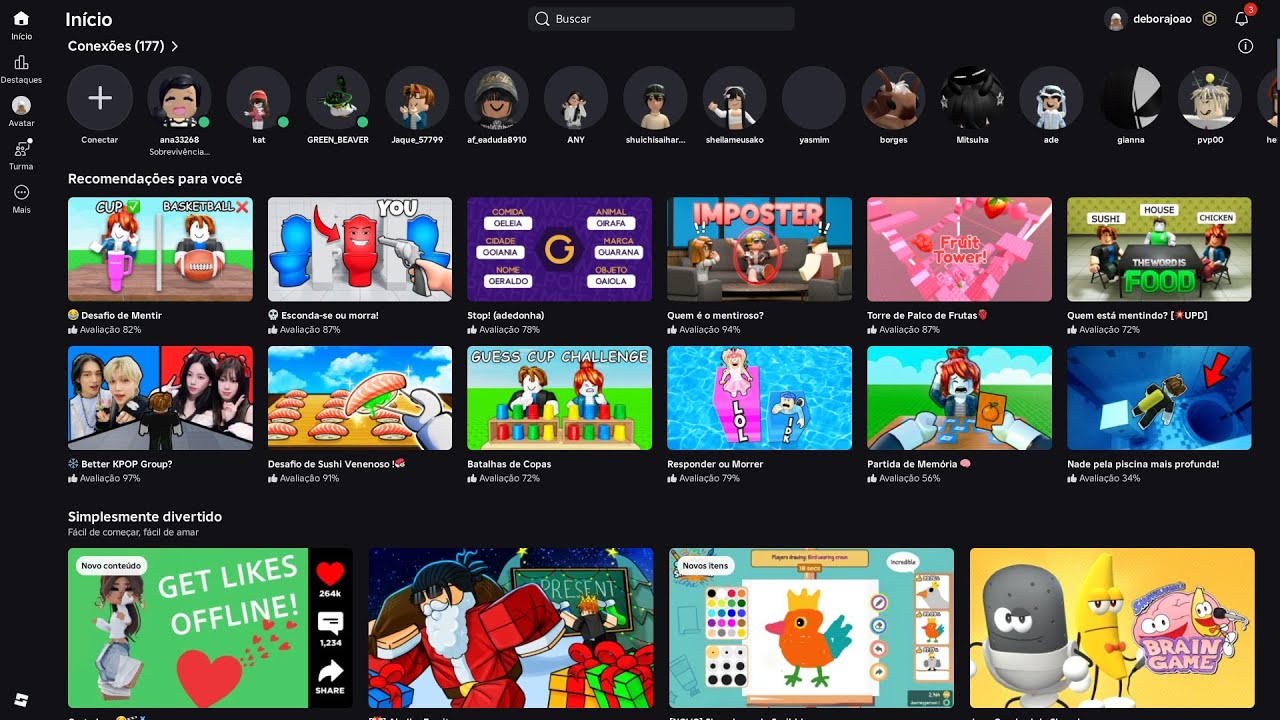Open the bird drawing game card
The width and height of the screenshot is (1280, 720).
812,628
